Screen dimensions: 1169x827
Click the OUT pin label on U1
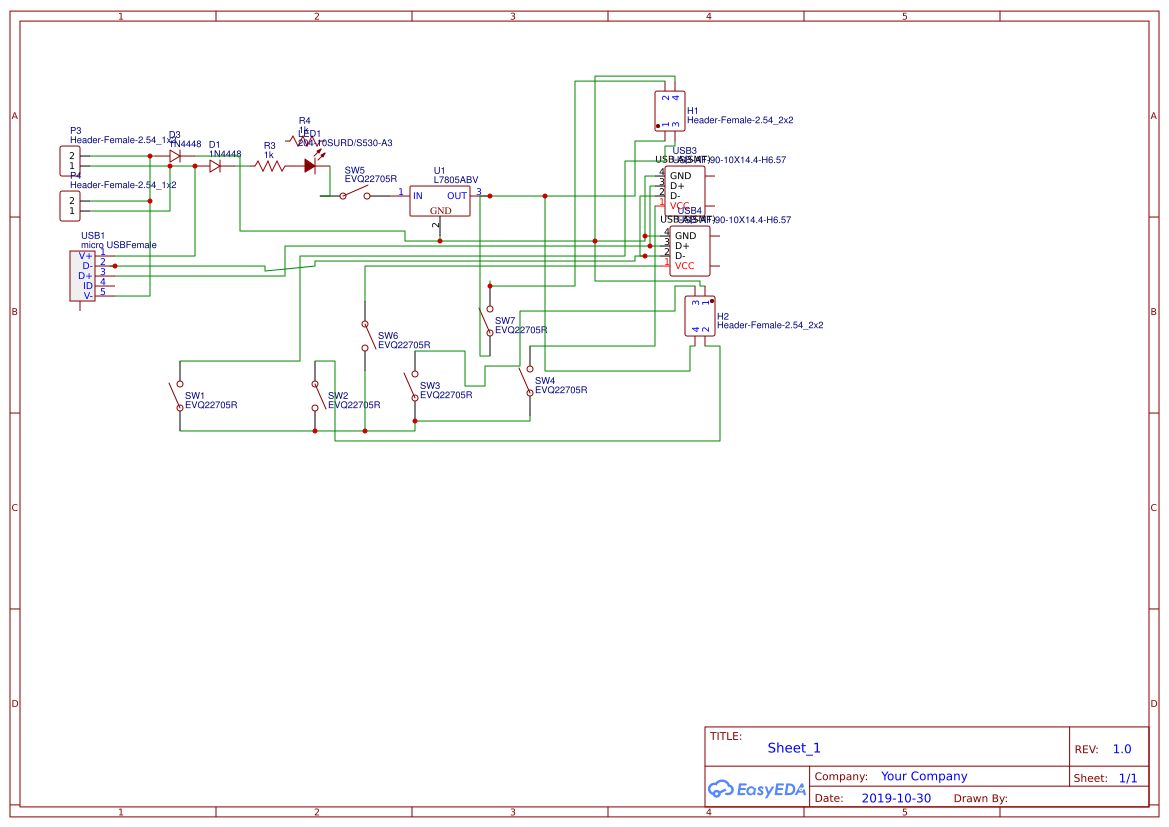(x=457, y=196)
